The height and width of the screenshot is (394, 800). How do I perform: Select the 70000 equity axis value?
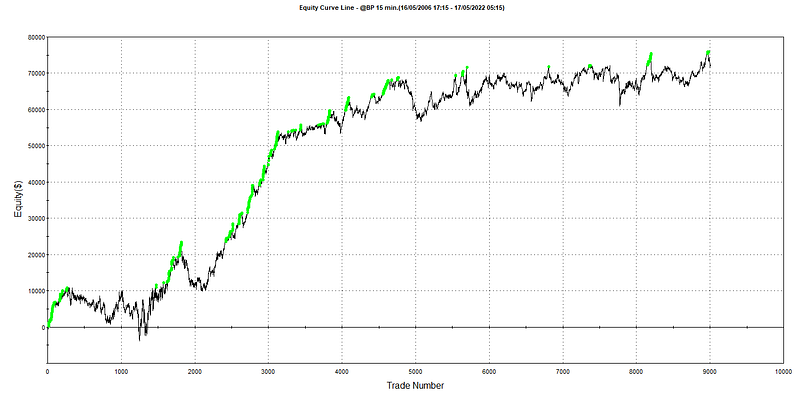[x=36, y=73]
